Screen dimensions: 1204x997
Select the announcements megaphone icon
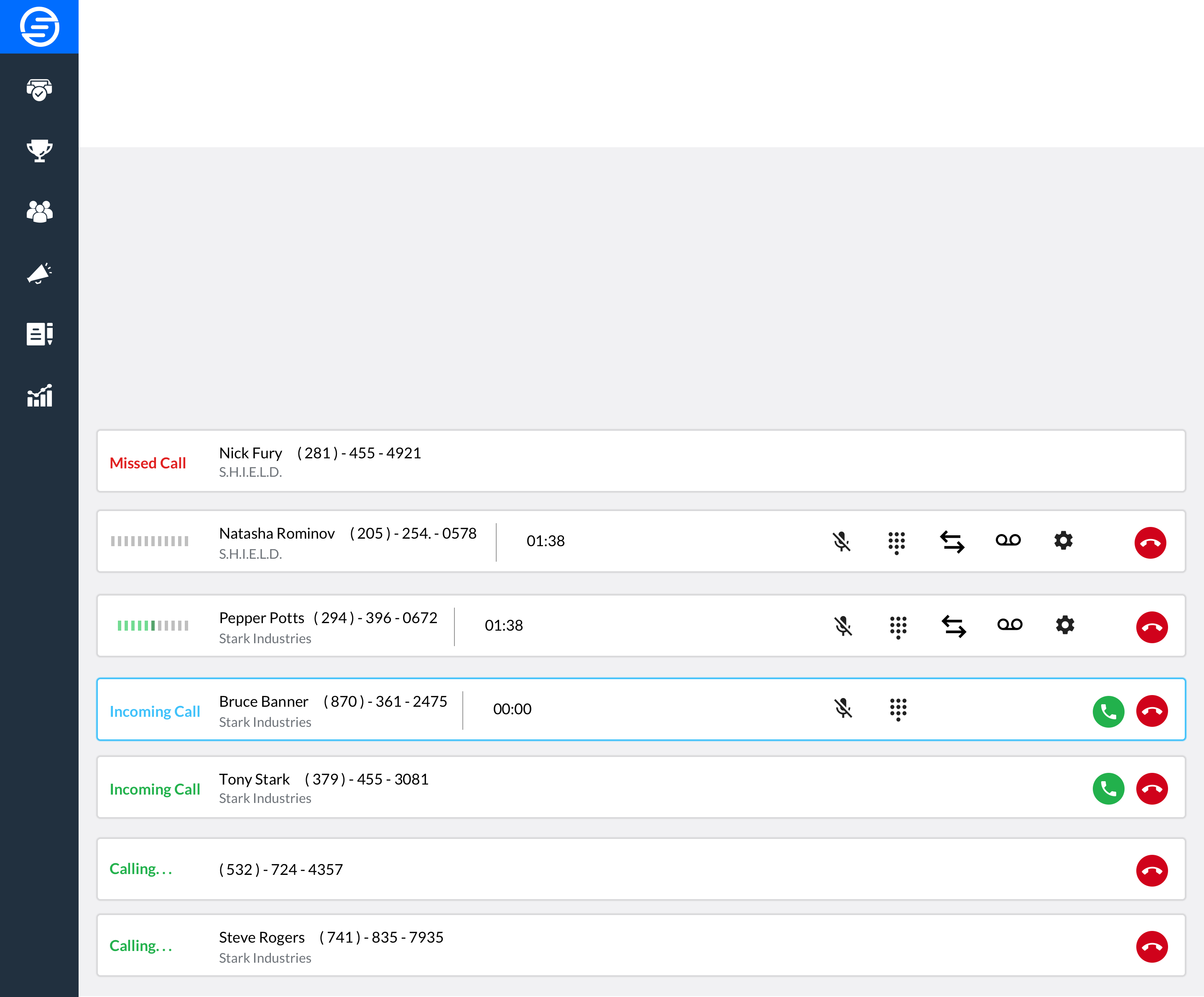[39, 274]
